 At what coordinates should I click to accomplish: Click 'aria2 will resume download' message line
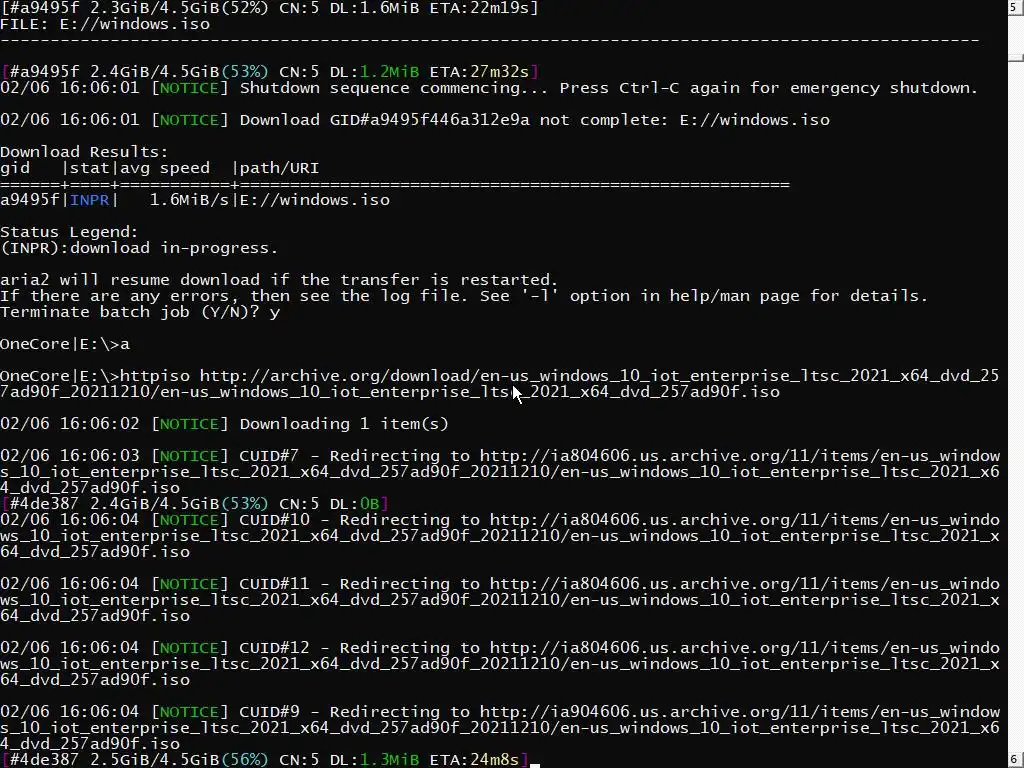(280, 280)
